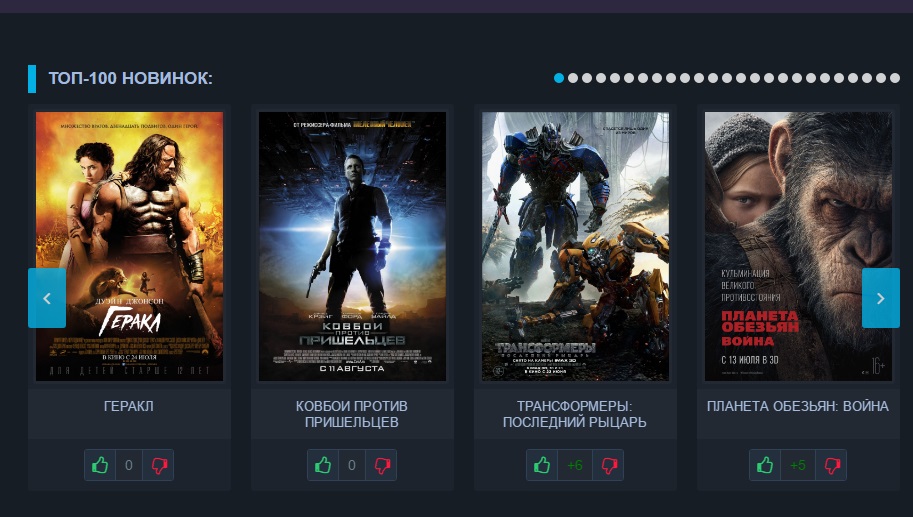913x517 pixels.
Task: Upvote Трансформеры: Последний рыцарь
Action: pyautogui.click(x=543, y=465)
